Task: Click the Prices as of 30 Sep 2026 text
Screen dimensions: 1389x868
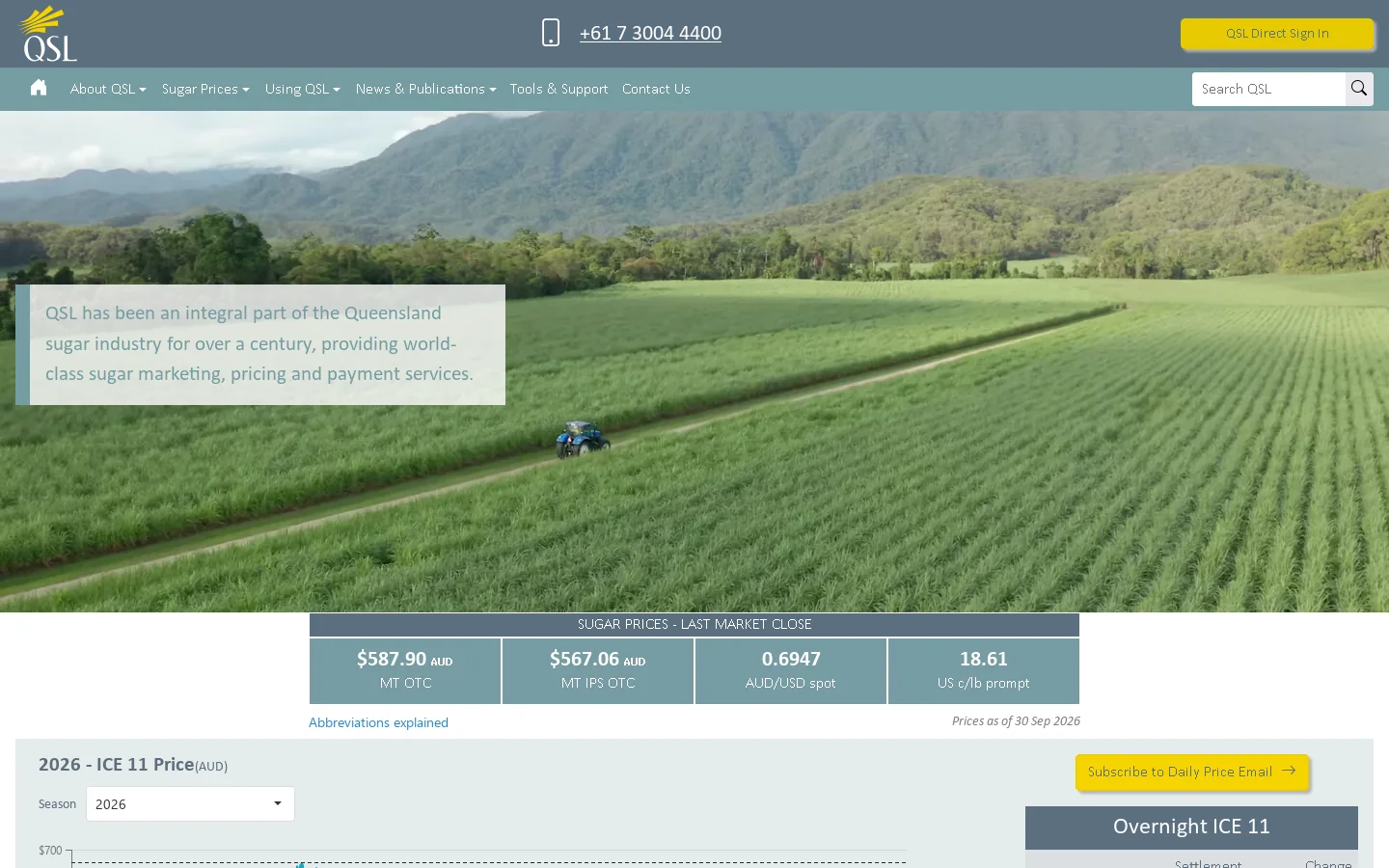Action: click(x=1016, y=720)
